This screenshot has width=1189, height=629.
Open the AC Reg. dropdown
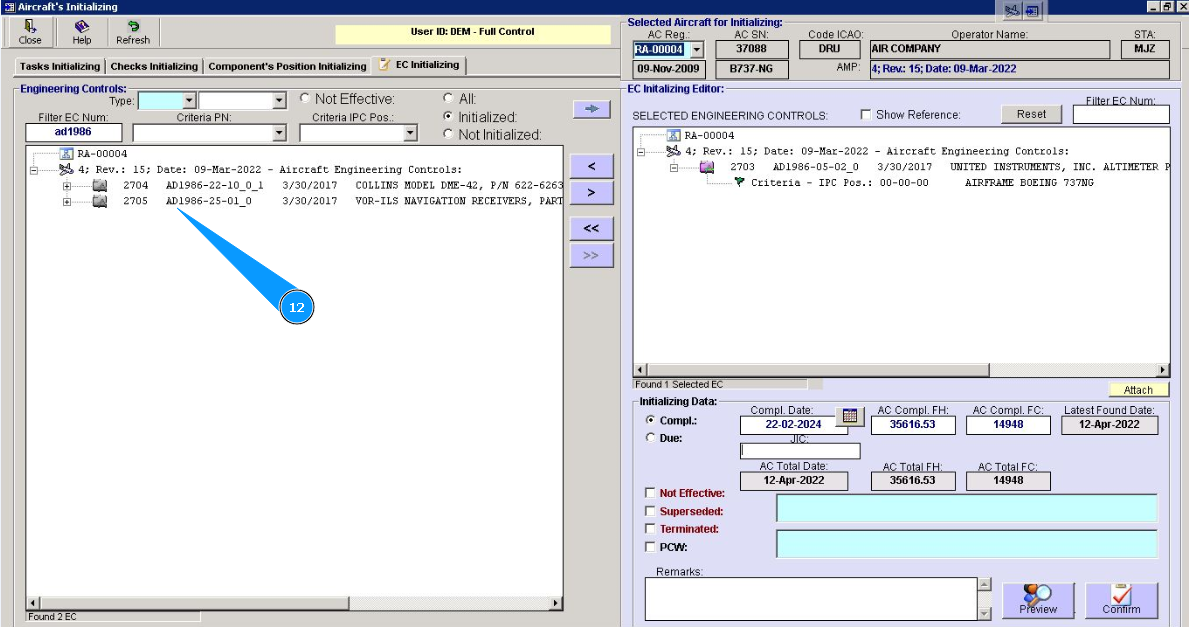point(697,49)
